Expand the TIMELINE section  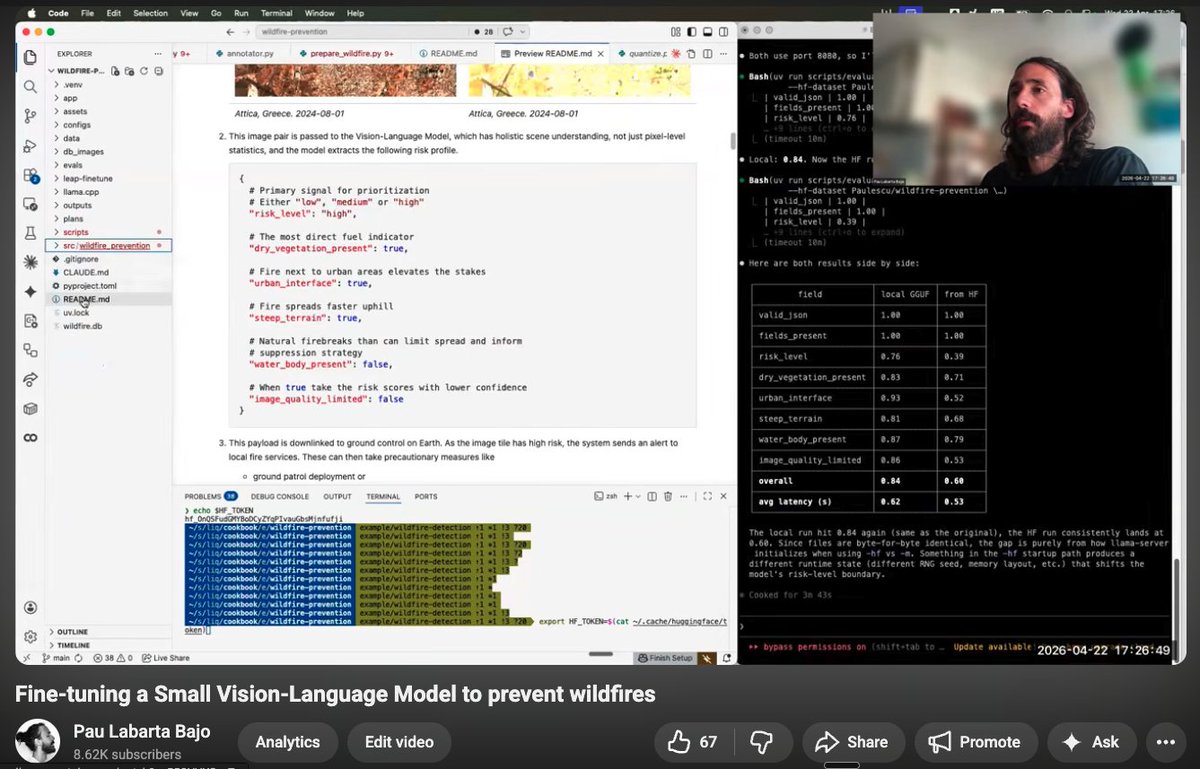click(110, 646)
